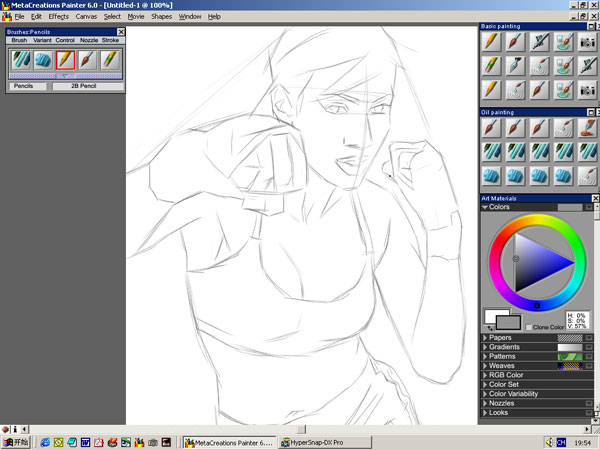Click the Pencils brush category button
This screenshot has height=450, width=600.
click(23, 86)
